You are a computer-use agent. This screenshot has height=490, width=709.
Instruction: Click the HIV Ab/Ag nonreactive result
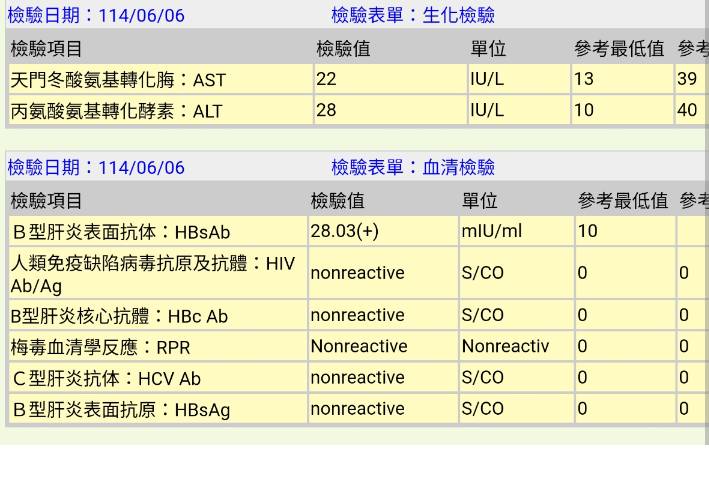point(357,273)
